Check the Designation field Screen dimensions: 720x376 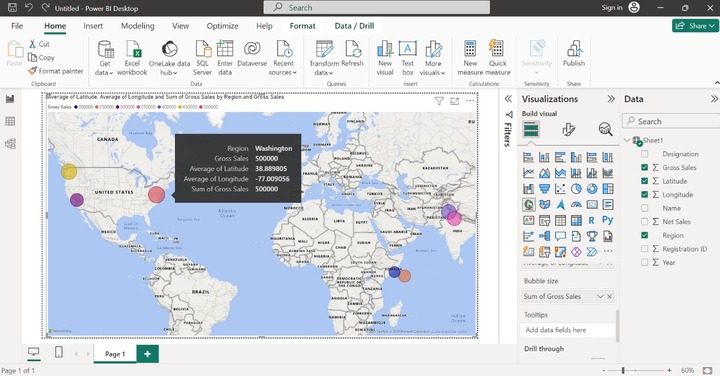(x=645, y=154)
